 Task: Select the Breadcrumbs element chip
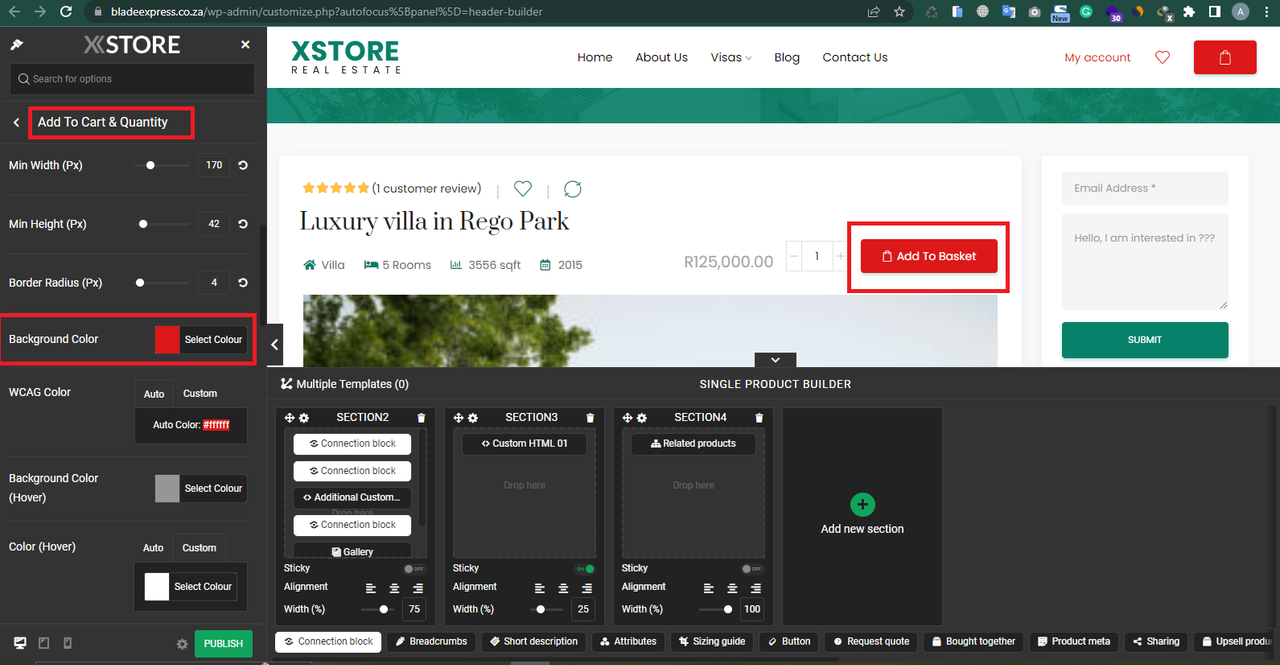[431, 642]
